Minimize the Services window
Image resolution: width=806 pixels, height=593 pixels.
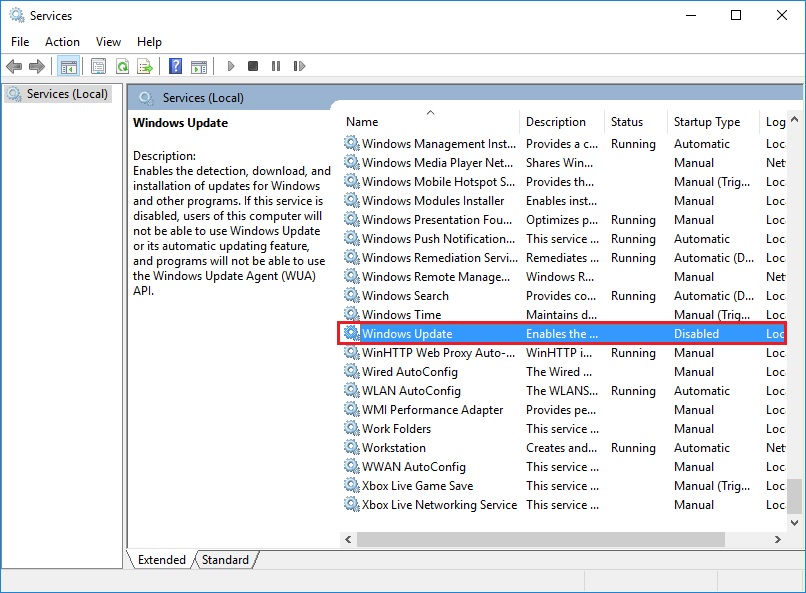coord(691,15)
